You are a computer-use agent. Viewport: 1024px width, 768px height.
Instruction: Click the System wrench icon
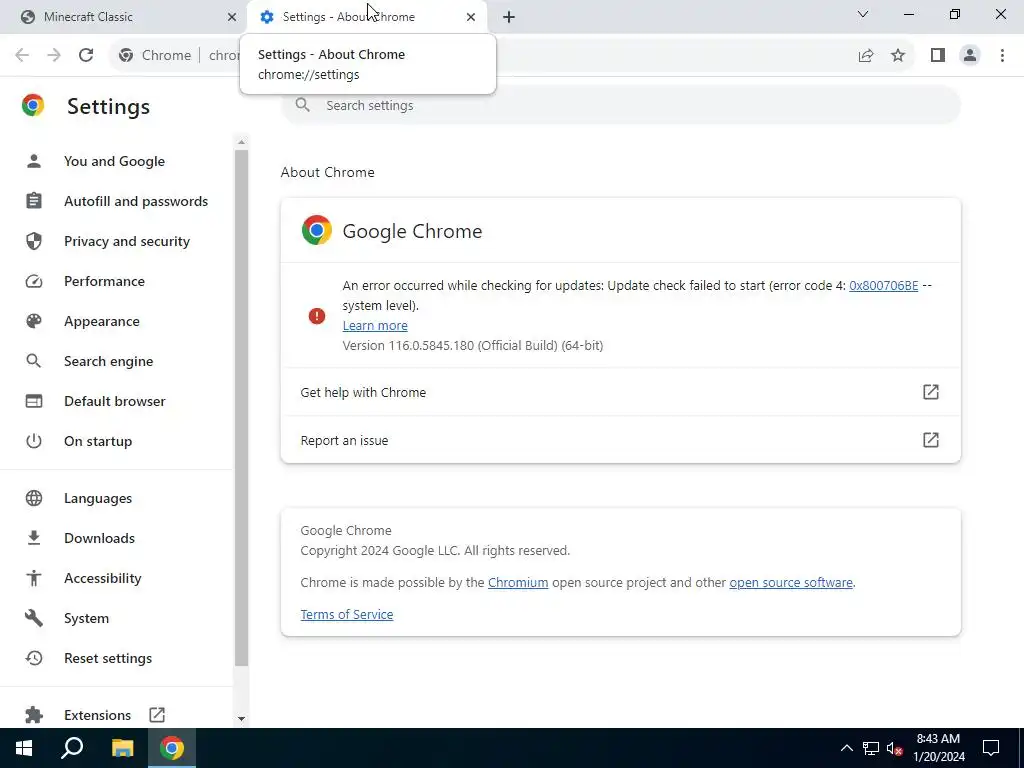(x=34, y=618)
